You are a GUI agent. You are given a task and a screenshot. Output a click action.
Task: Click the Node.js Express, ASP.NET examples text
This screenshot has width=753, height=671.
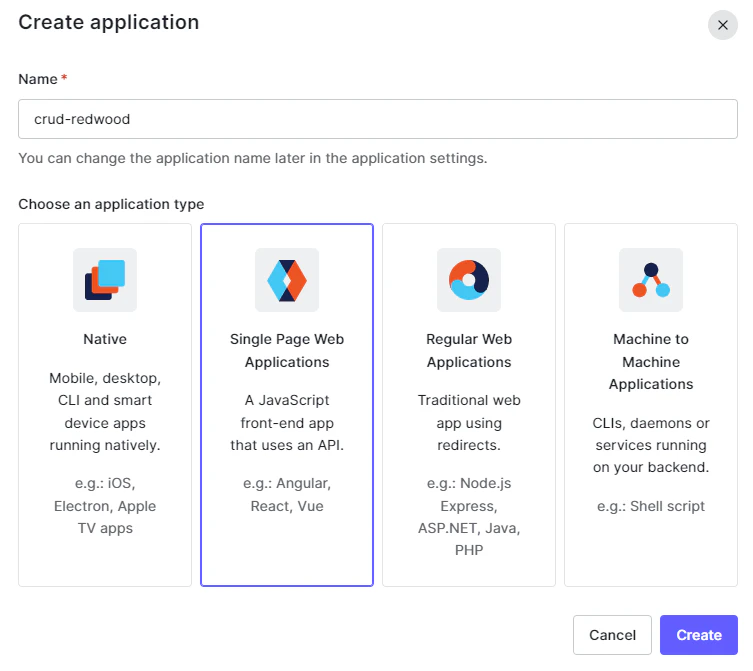point(469,517)
